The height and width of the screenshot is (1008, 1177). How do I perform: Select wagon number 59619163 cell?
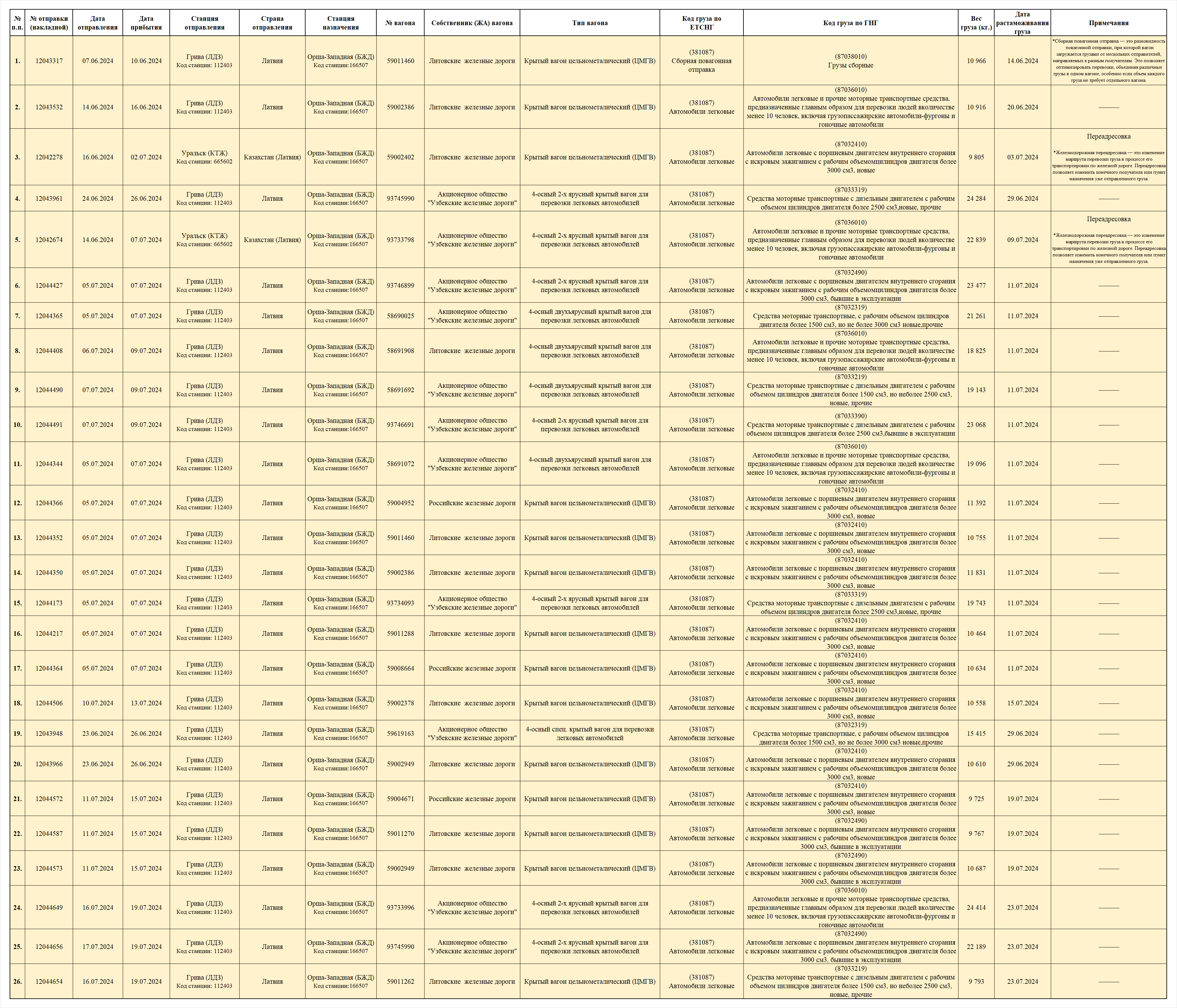pos(400,734)
